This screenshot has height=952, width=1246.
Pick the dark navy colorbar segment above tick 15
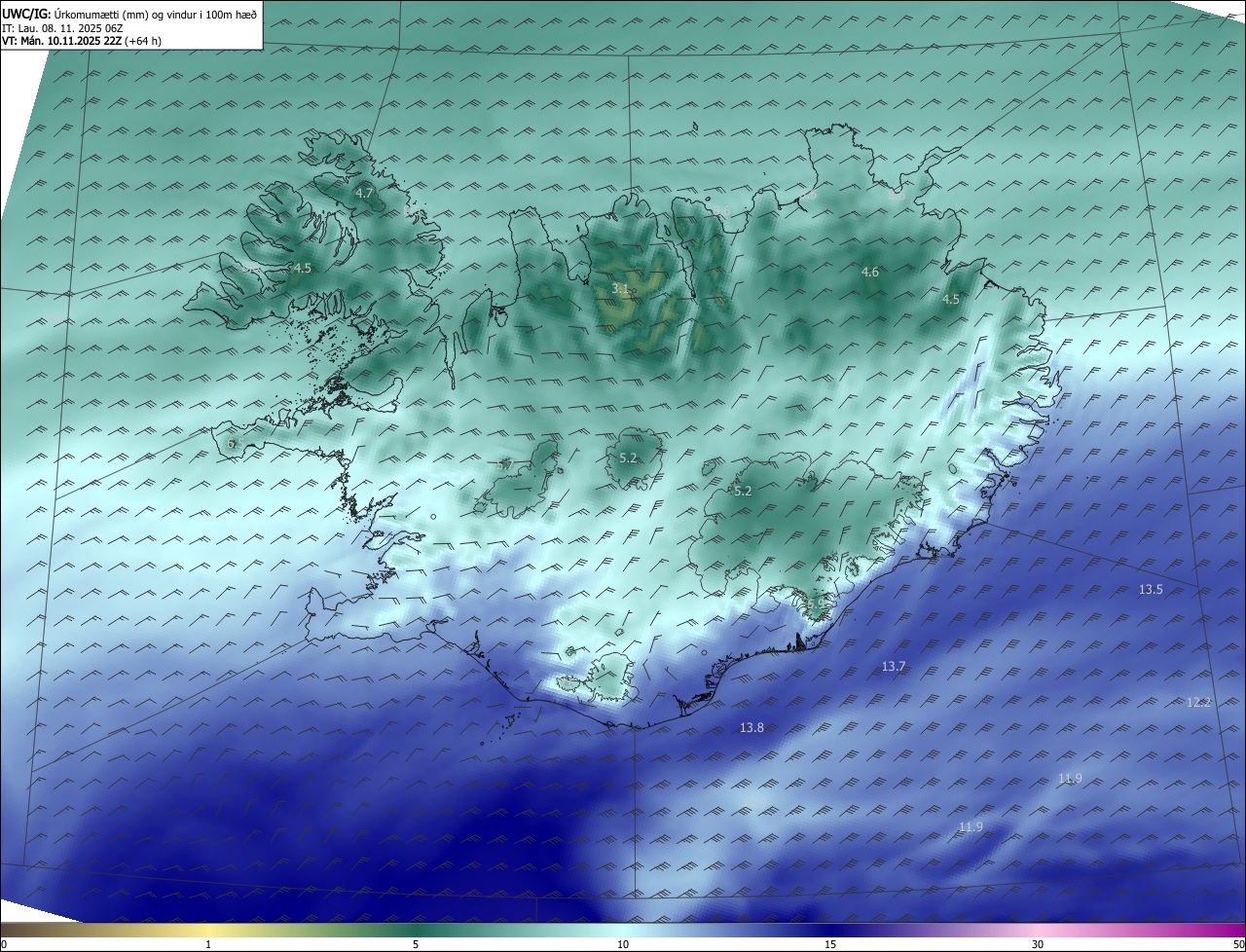pyautogui.click(x=830, y=931)
